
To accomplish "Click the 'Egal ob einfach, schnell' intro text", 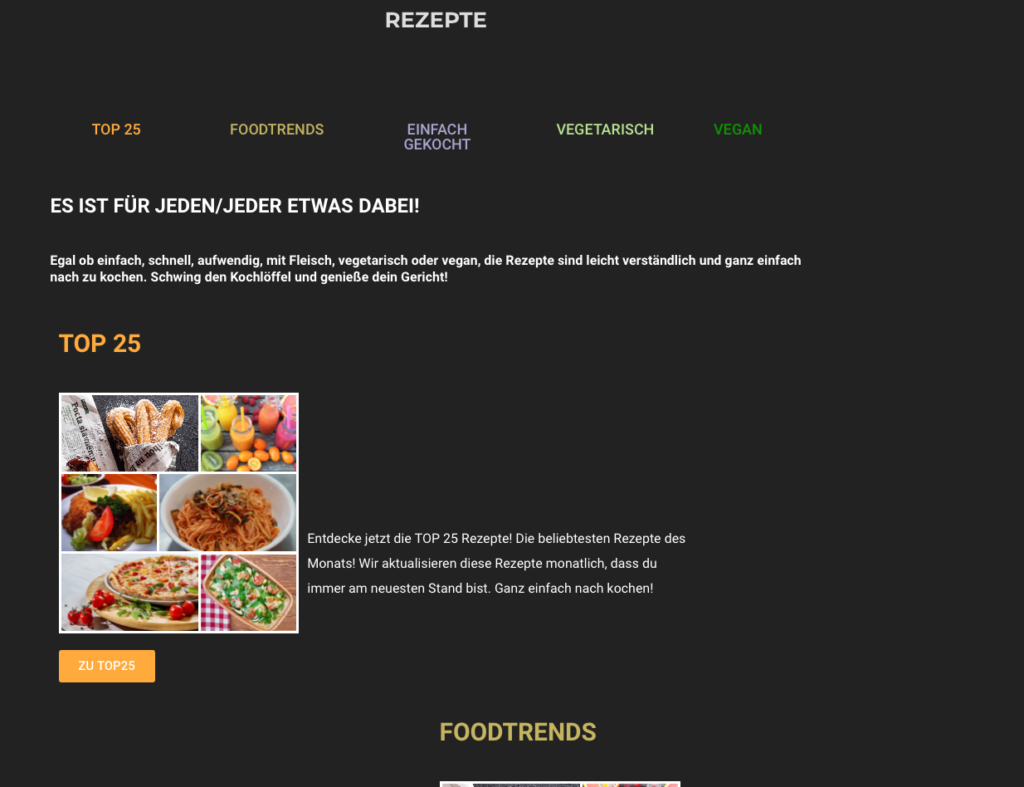I will pyautogui.click(x=425, y=268).
